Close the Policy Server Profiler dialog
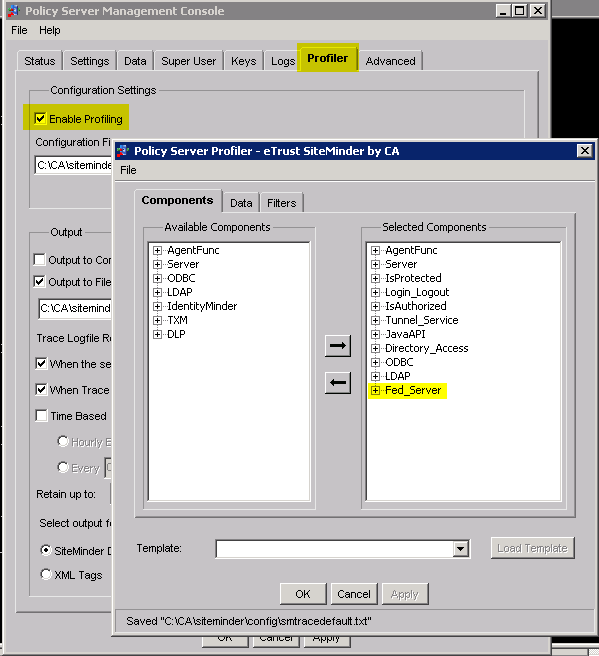 click(584, 151)
